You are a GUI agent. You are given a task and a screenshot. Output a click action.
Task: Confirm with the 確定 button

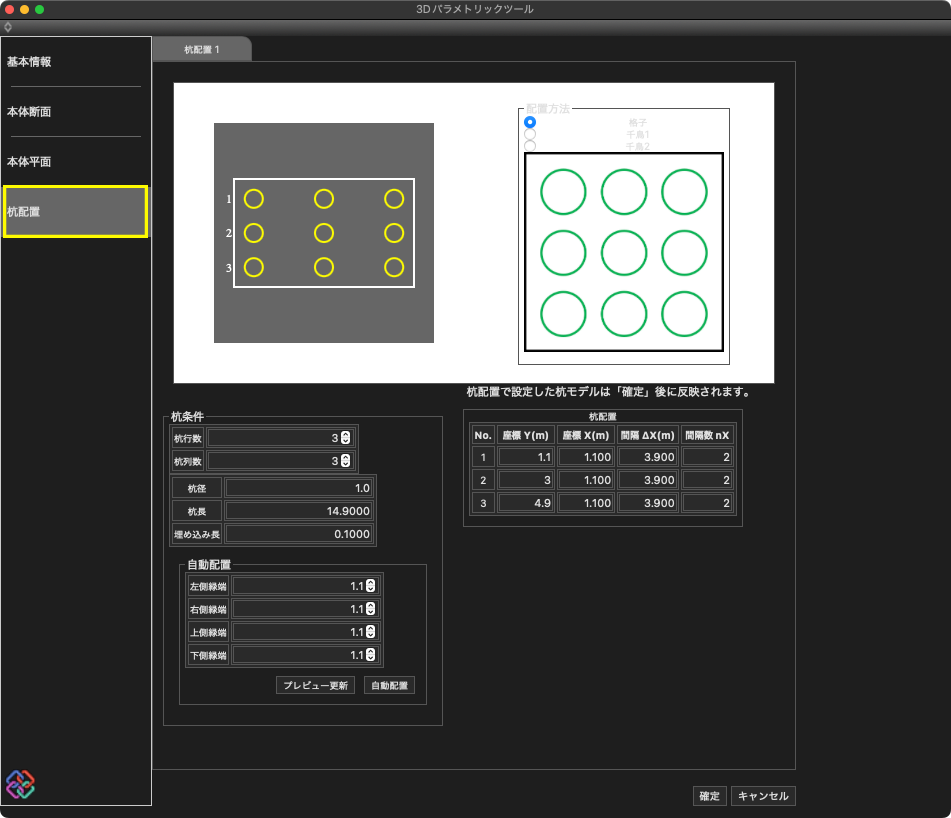(709, 796)
